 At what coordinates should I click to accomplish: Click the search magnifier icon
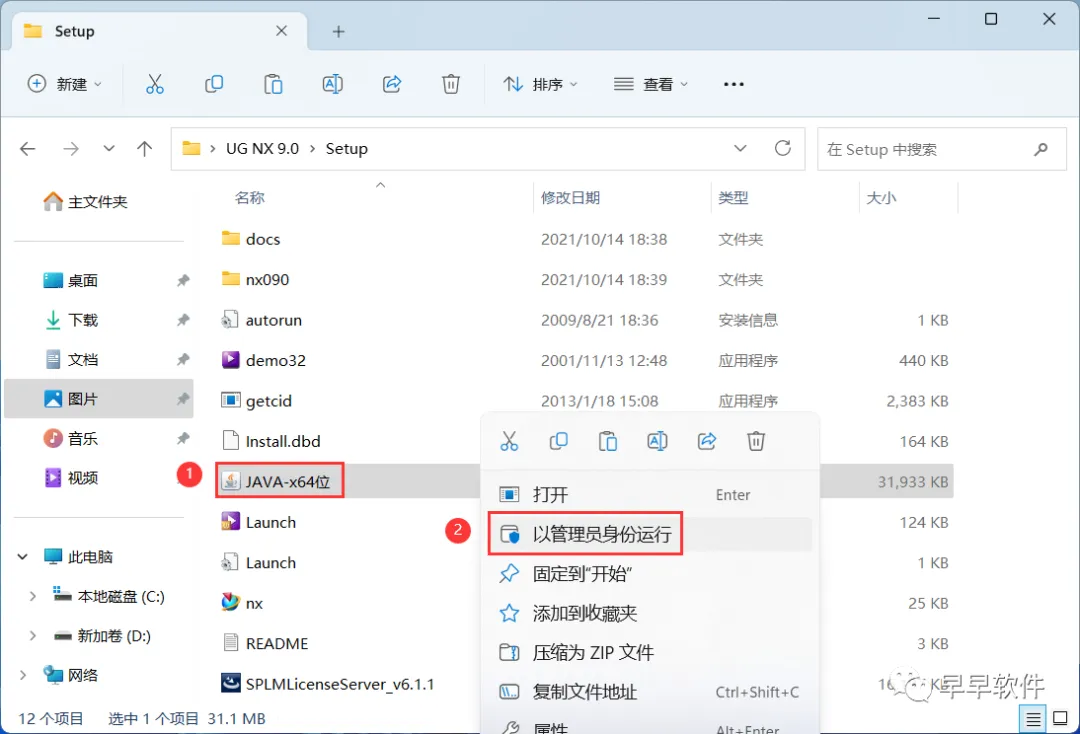click(x=1041, y=149)
